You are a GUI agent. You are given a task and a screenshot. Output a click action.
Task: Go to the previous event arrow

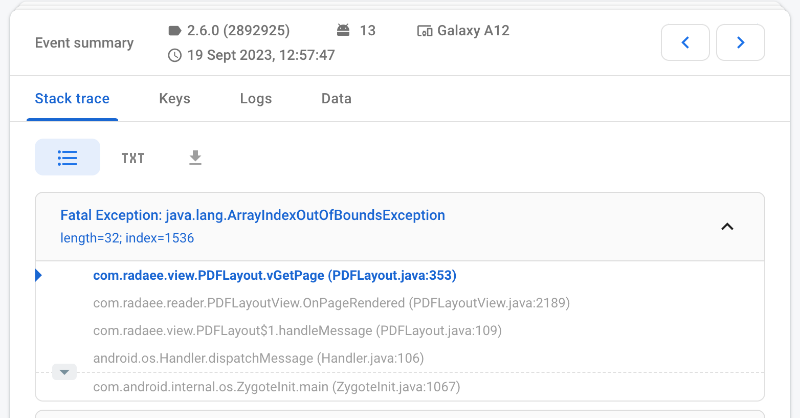click(685, 42)
